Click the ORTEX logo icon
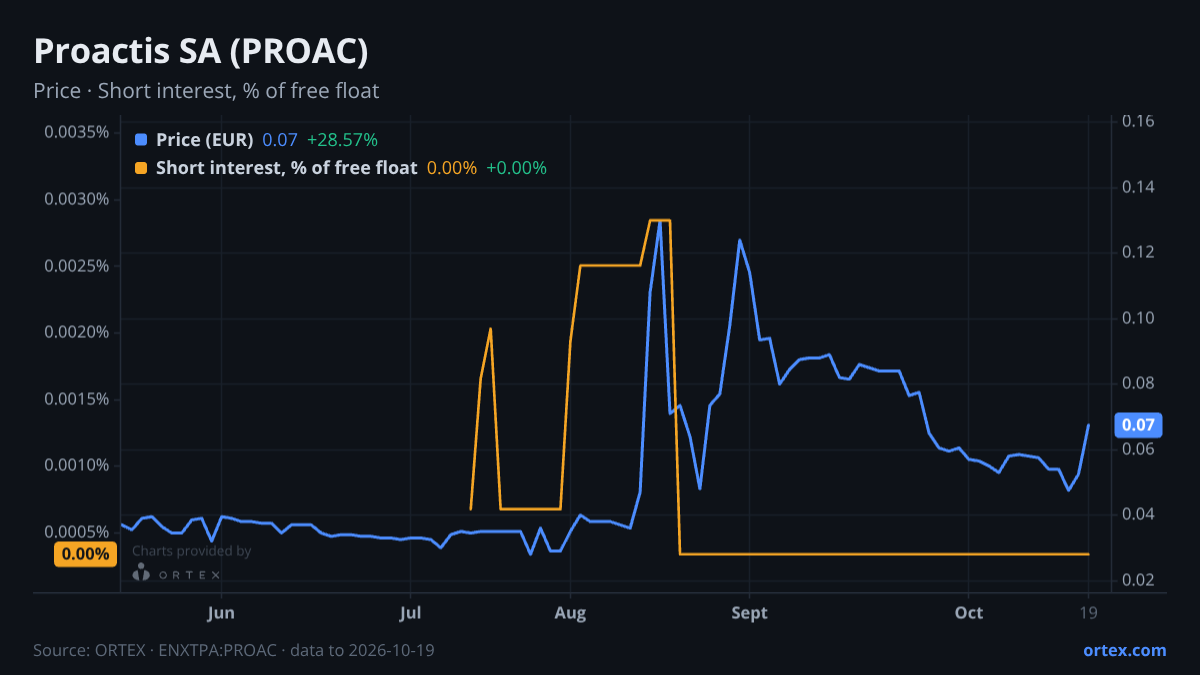The height and width of the screenshot is (675, 1200). tap(142, 573)
